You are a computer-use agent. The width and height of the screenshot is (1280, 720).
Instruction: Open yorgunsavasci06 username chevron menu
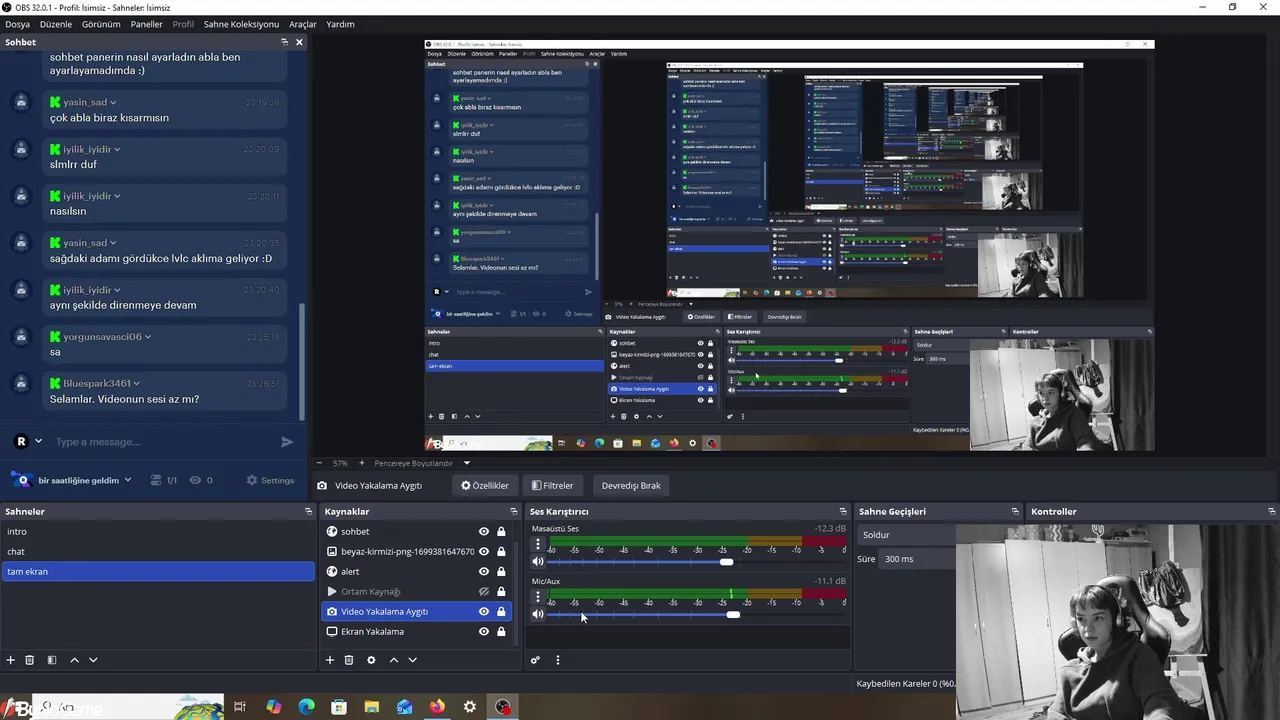pos(148,337)
